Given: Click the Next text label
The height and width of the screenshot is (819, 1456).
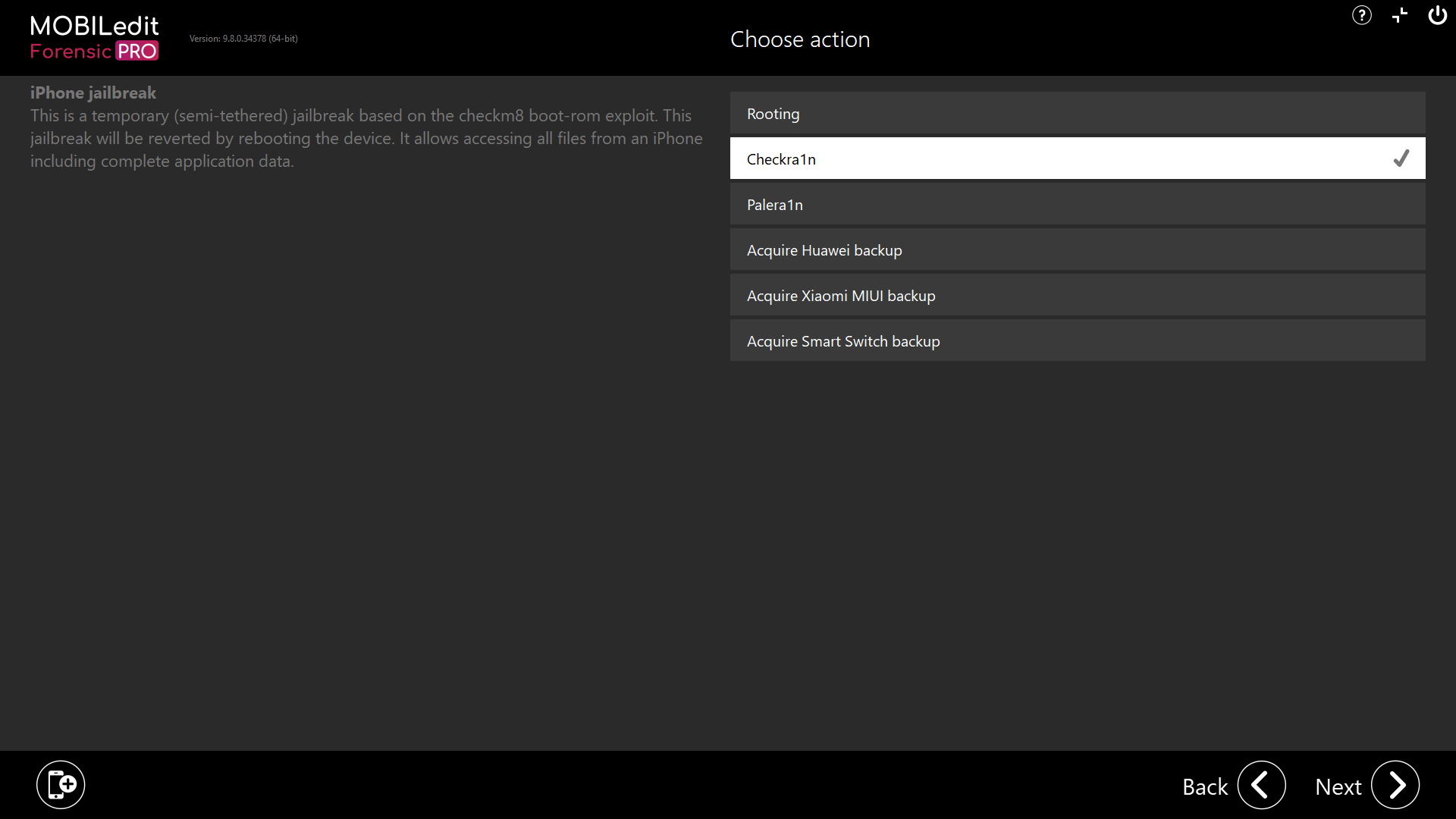Looking at the screenshot, I should coord(1338,787).
